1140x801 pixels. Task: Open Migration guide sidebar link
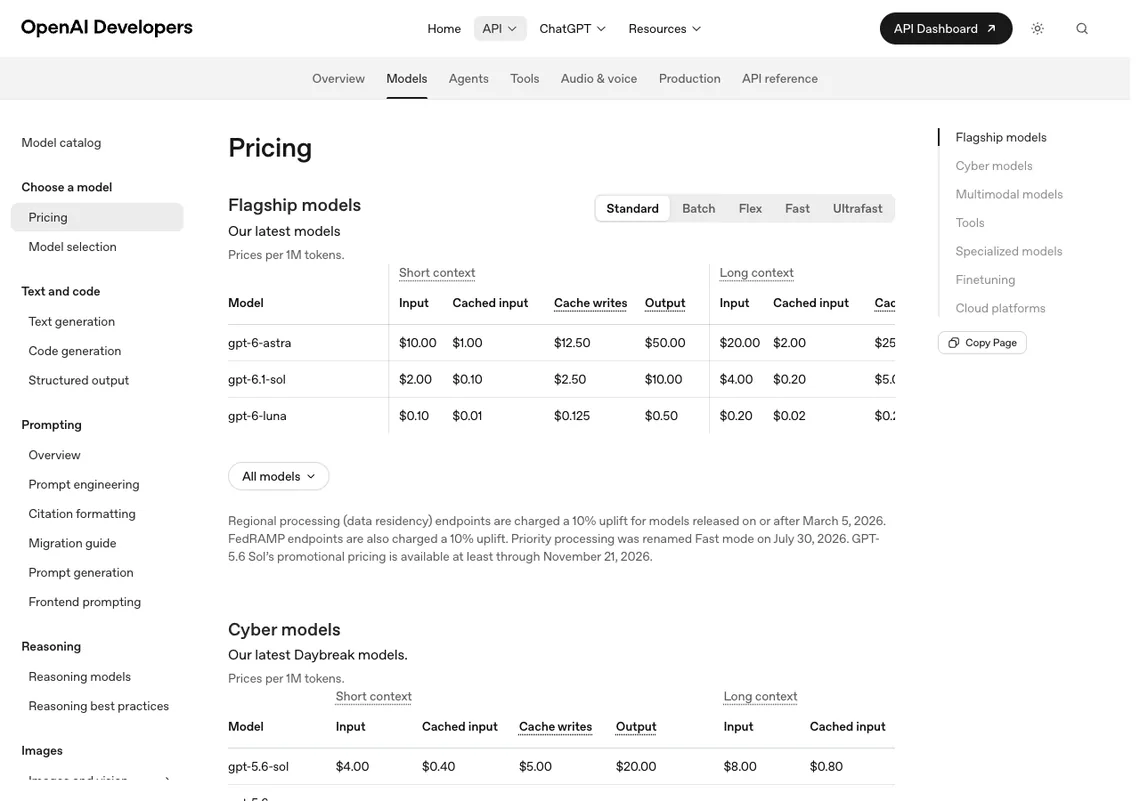point(72,543)
